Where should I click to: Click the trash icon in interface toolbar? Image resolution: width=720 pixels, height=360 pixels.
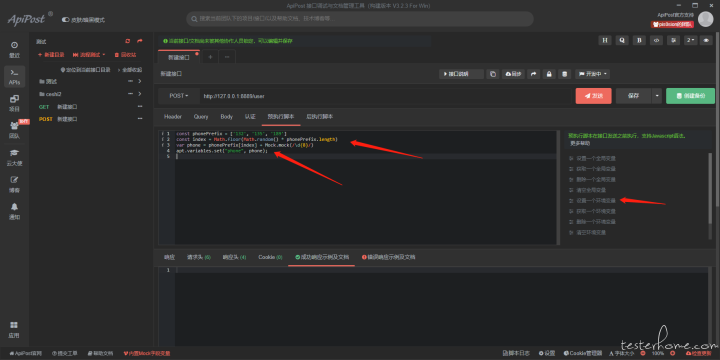(x=565, y=74)
